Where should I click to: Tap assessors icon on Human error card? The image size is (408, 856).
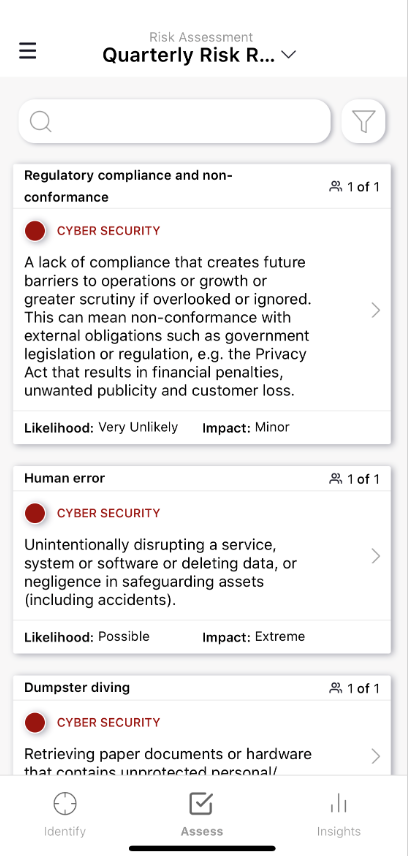pyautogui.click(x=335, y=479)
